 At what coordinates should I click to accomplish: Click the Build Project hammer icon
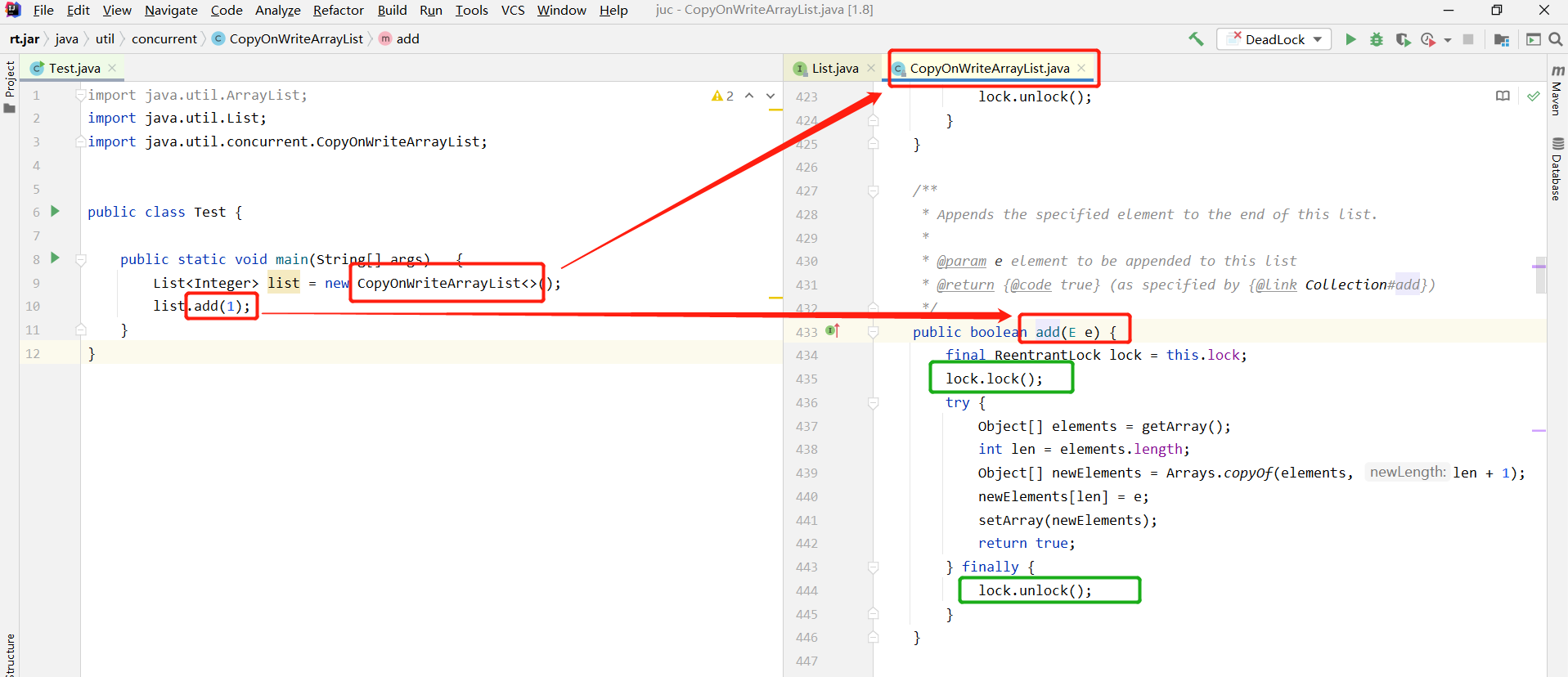click(x=1196, y=39)
